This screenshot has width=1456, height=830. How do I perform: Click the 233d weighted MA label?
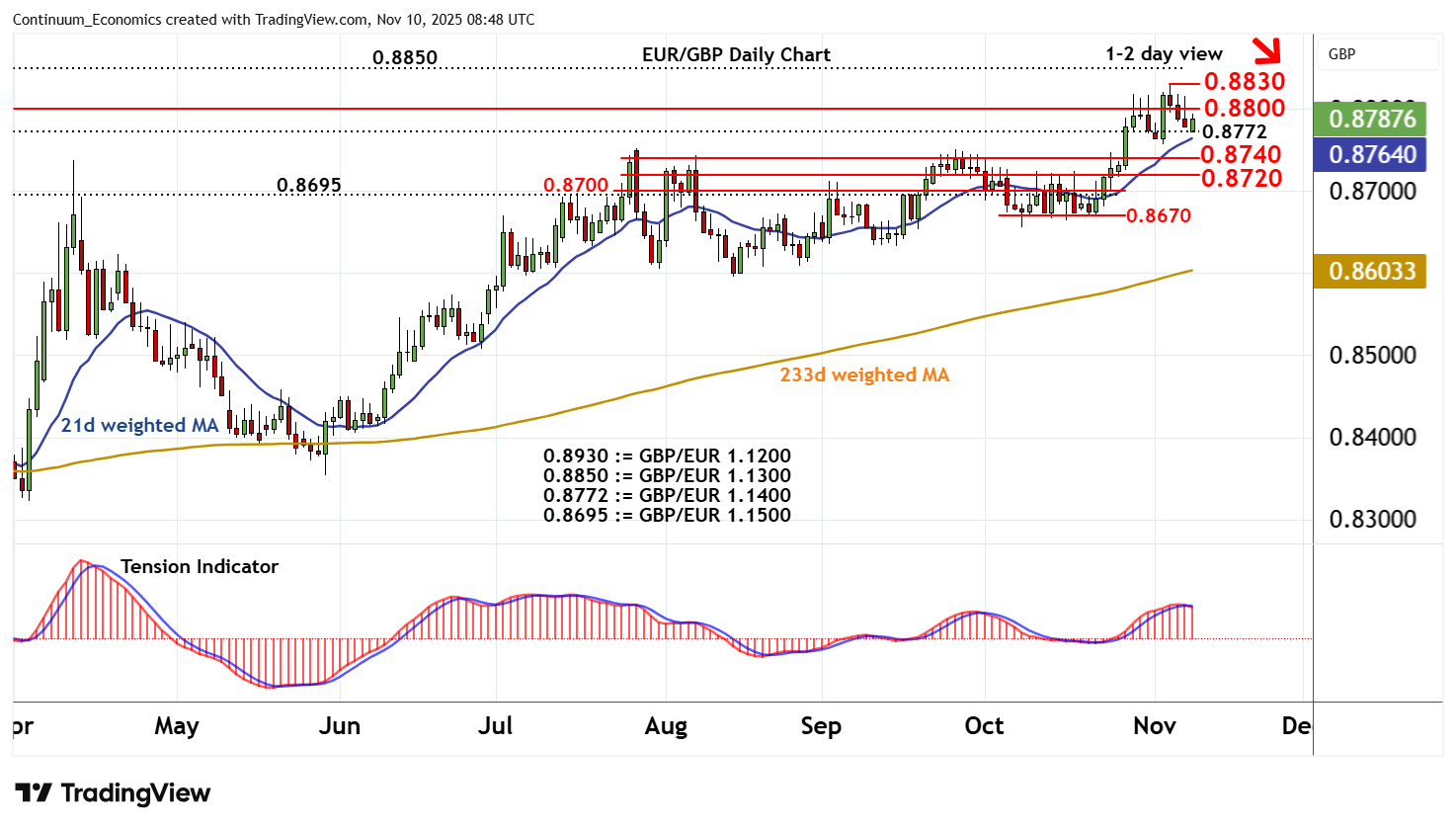click(x=864, y=374)
